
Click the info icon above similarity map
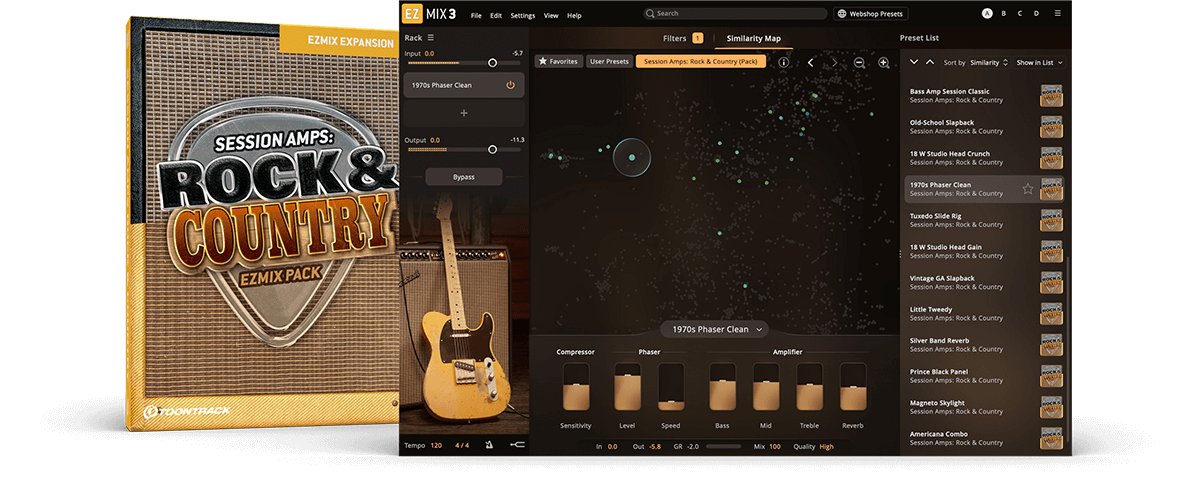click(x=783, y=62)
